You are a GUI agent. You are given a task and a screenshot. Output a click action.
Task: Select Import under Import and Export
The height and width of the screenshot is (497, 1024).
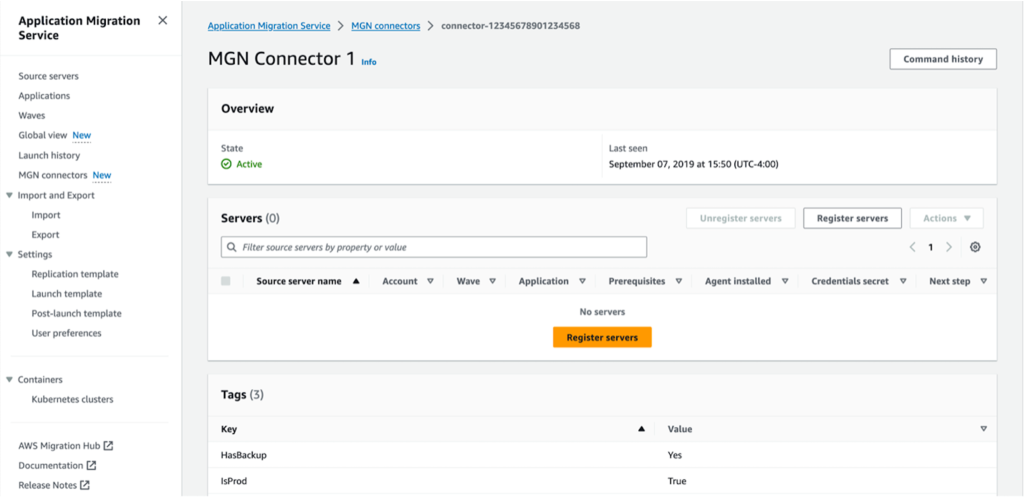pyautogui.click(x=46, y=215)
